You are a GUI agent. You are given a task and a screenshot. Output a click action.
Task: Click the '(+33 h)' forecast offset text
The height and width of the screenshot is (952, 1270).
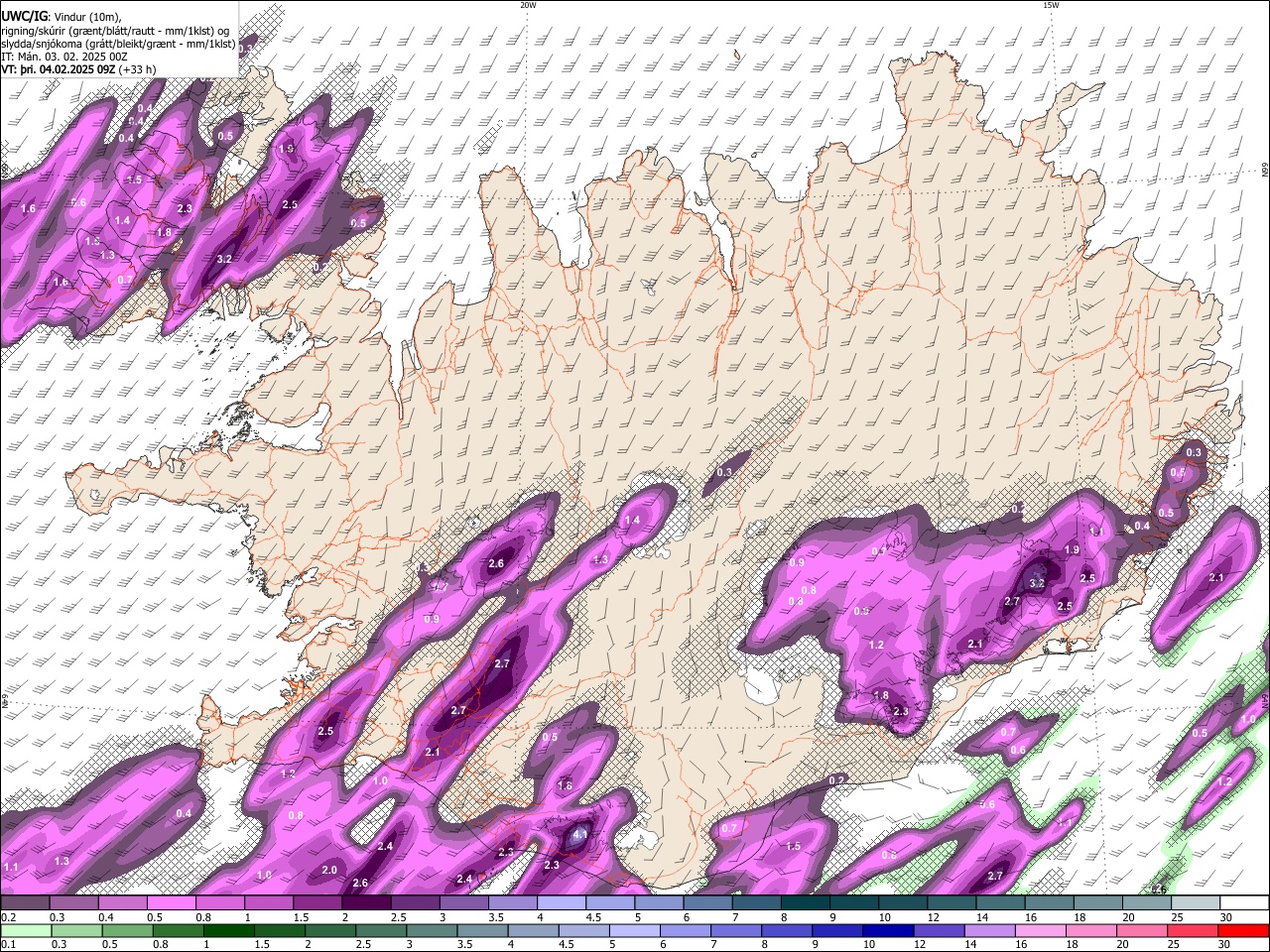click(x=137, y=69)
